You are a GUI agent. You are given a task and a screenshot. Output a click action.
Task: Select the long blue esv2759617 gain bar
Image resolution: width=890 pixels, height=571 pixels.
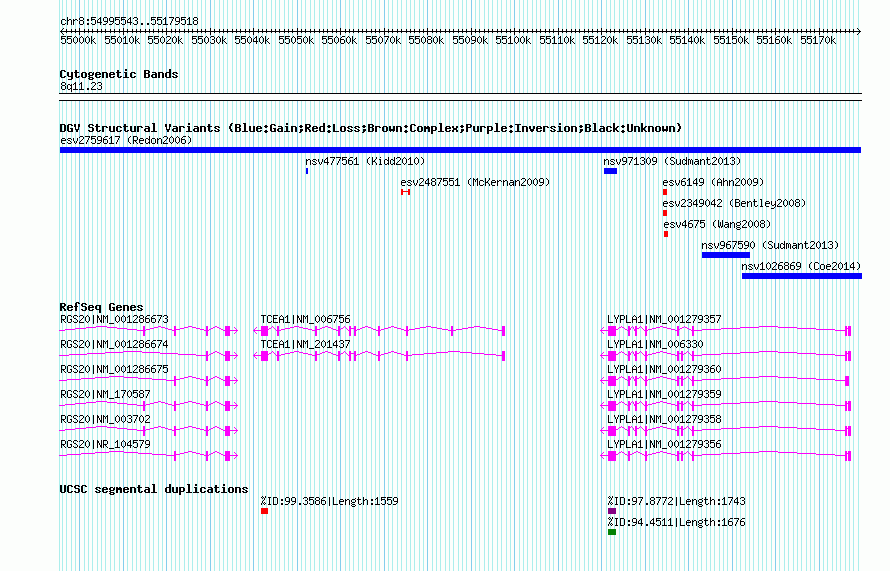click(x=460, y=150)
